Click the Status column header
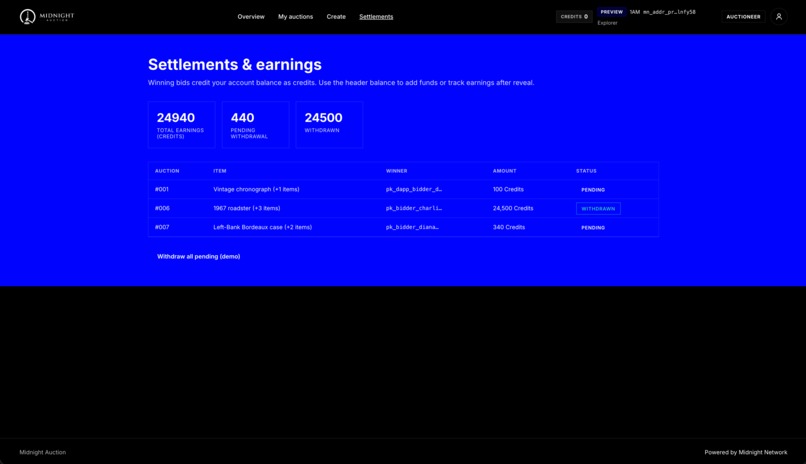Viewport: 806px width, 464px height. [x=586, y=171]
